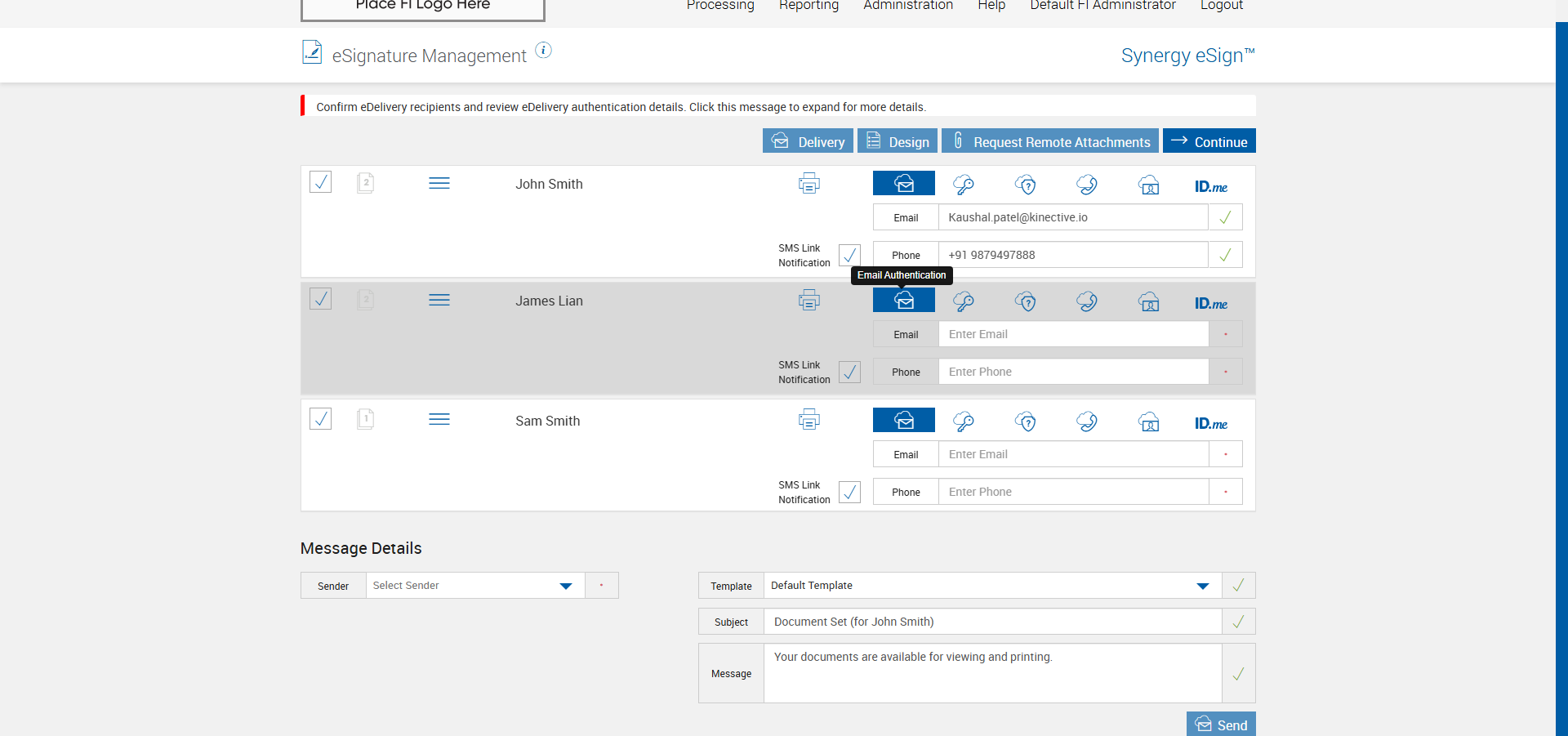Click Default FI Administrator in top menu
The width and height of the screenshot is (1568, 736).
pos(1102,6)
